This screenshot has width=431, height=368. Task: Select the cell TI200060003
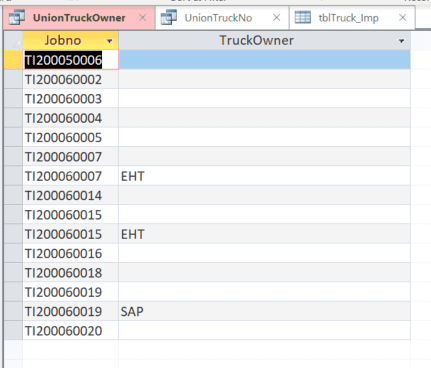click(71, 99)
